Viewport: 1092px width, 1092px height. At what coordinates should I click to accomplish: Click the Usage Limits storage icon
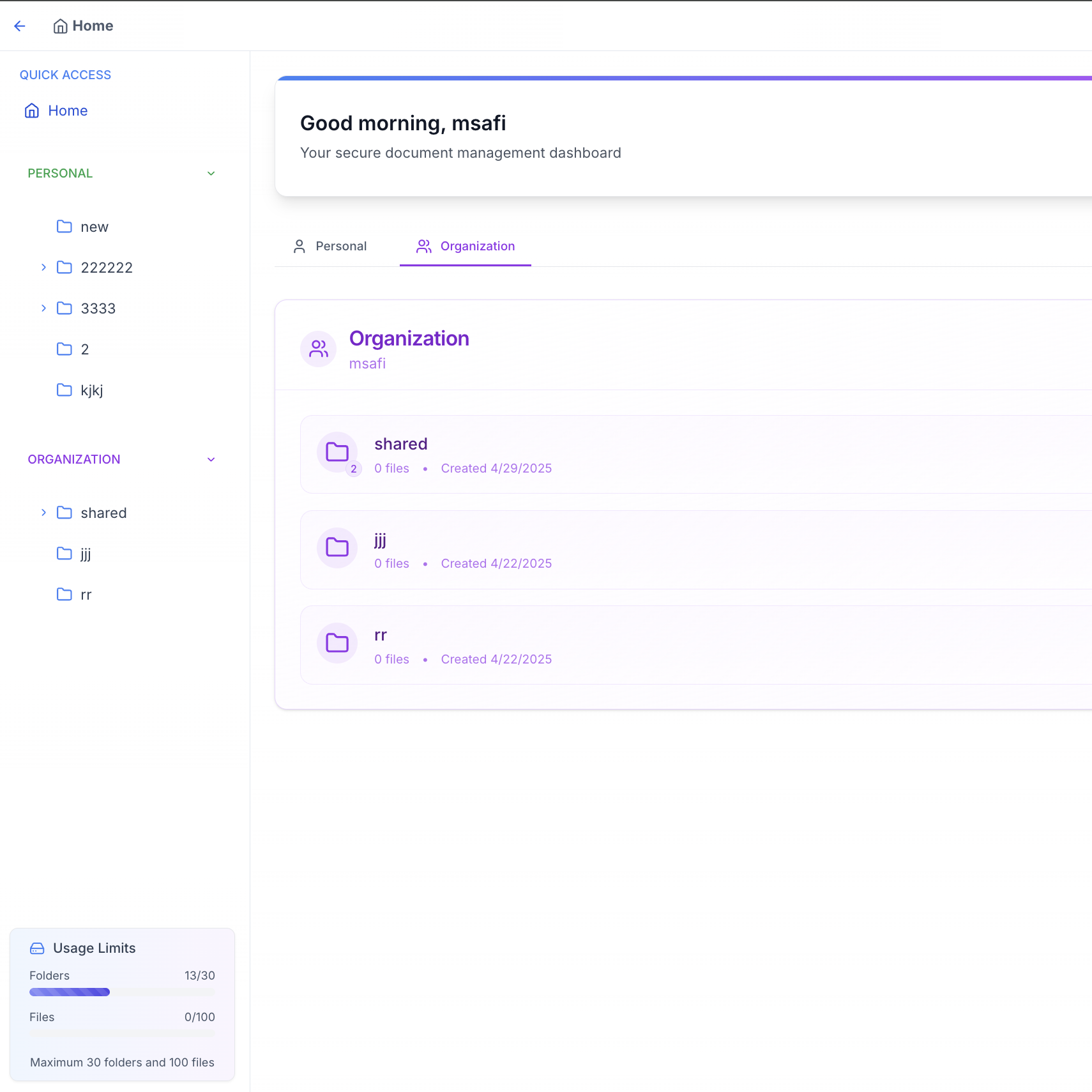point(37,948)
